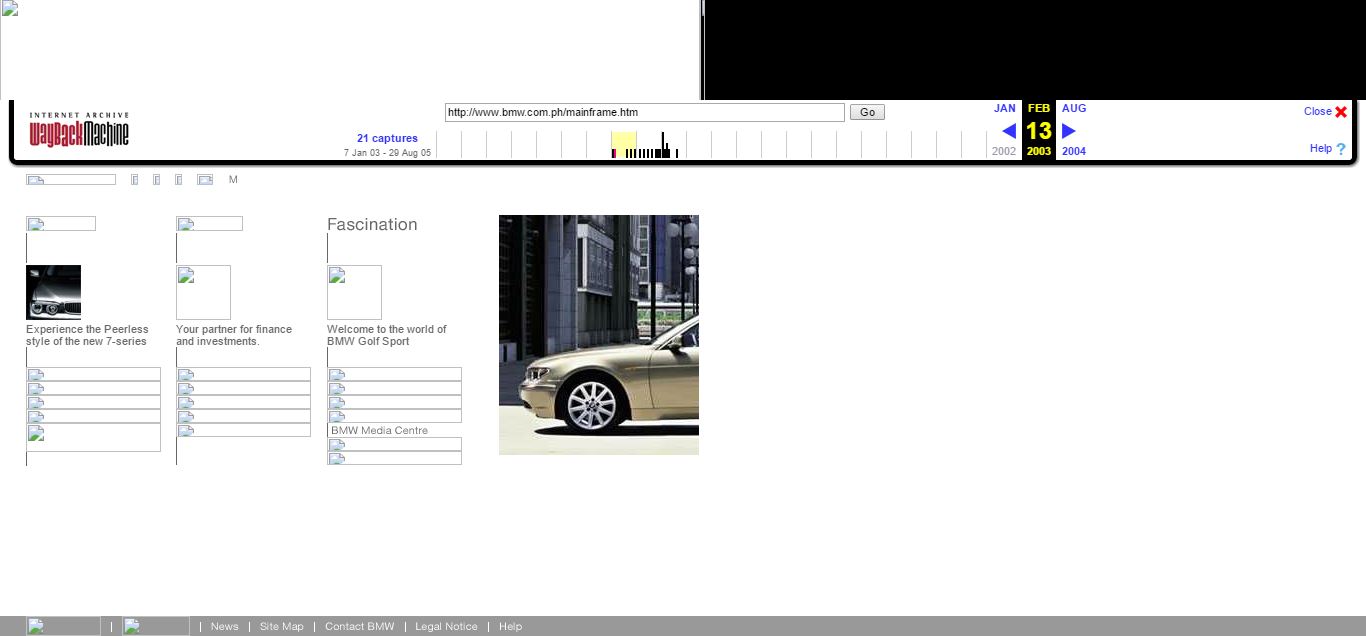Click 'Experience the Peerless style' text
Viewport: 1366px width, 636px height.
(87, 335)
